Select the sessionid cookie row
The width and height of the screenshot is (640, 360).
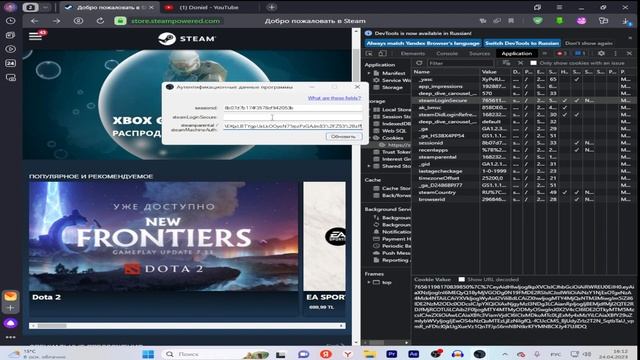coord(524,143)
